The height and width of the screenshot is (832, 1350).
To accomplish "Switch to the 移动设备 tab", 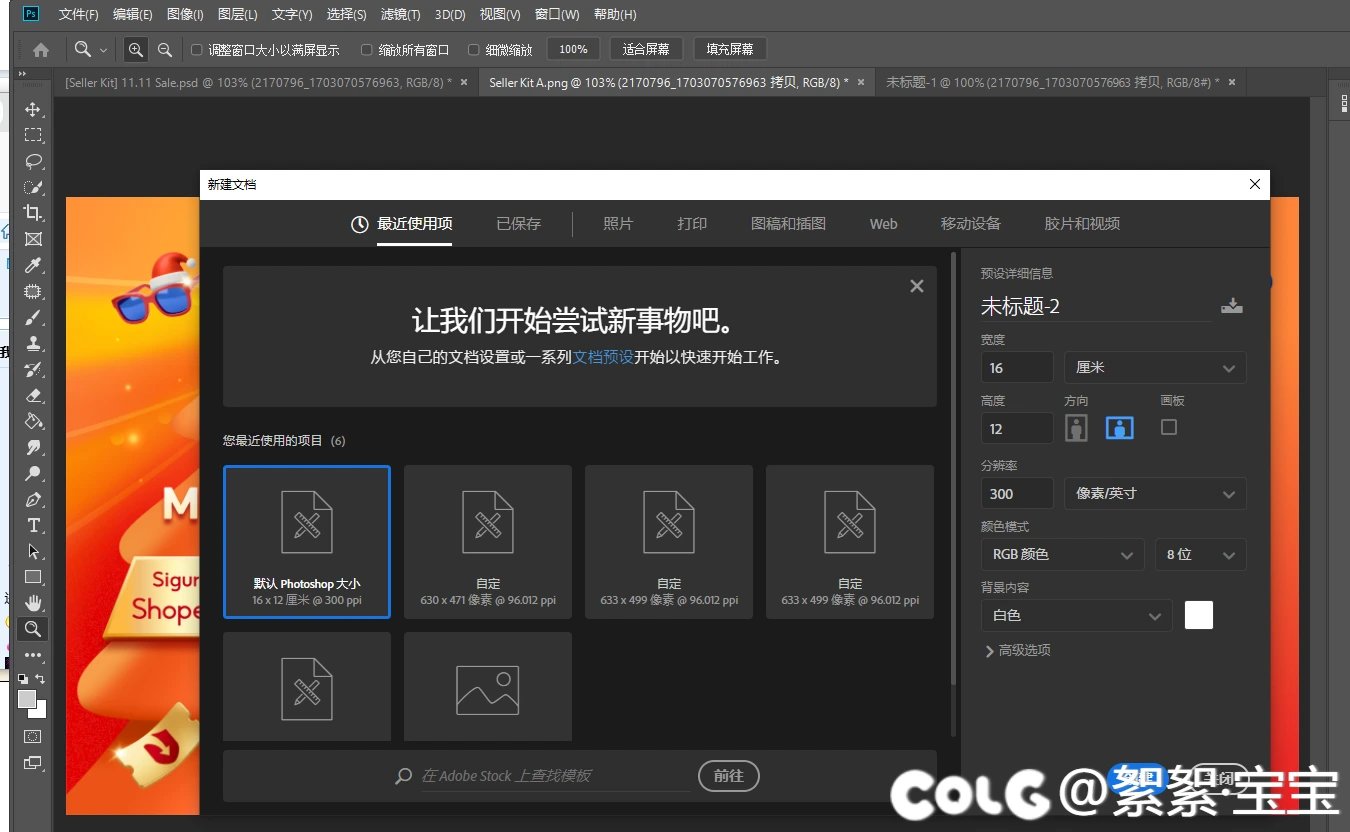I will click(970, 224).
